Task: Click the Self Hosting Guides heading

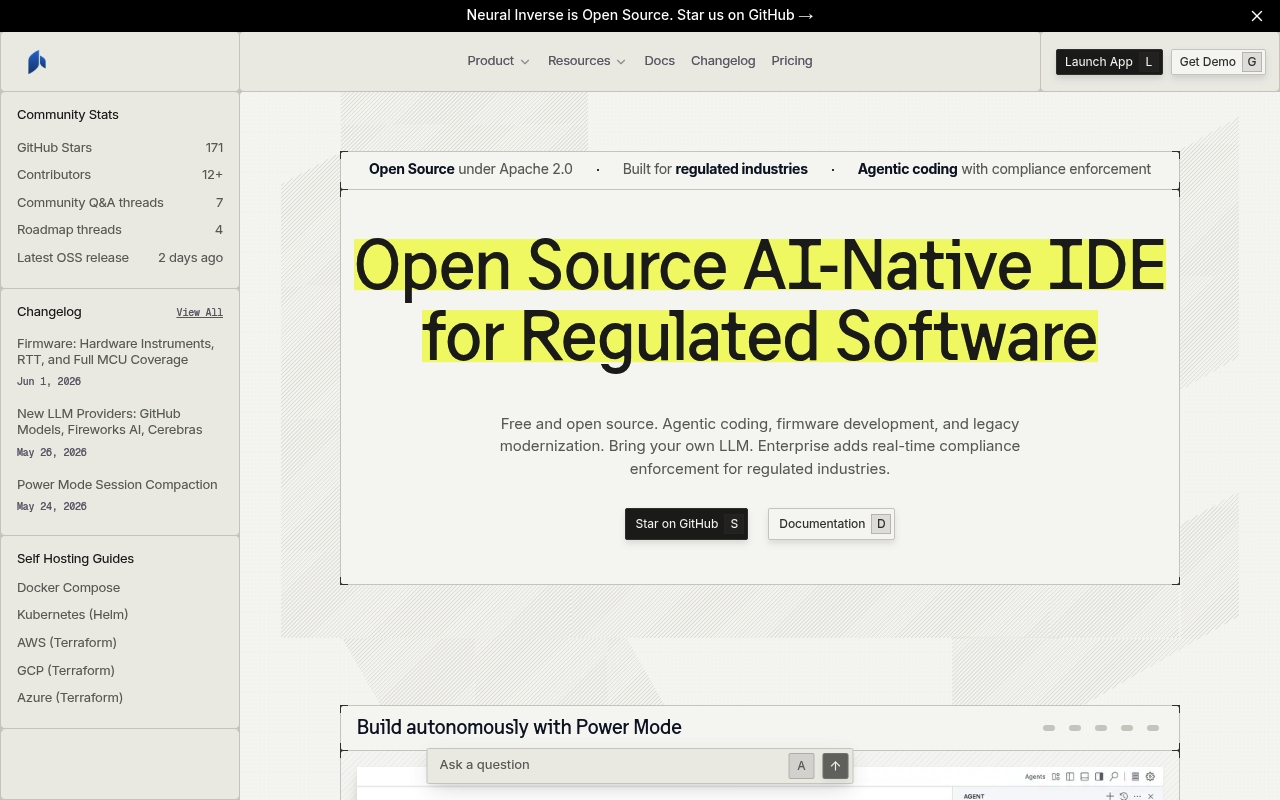Action: point(75,558)
